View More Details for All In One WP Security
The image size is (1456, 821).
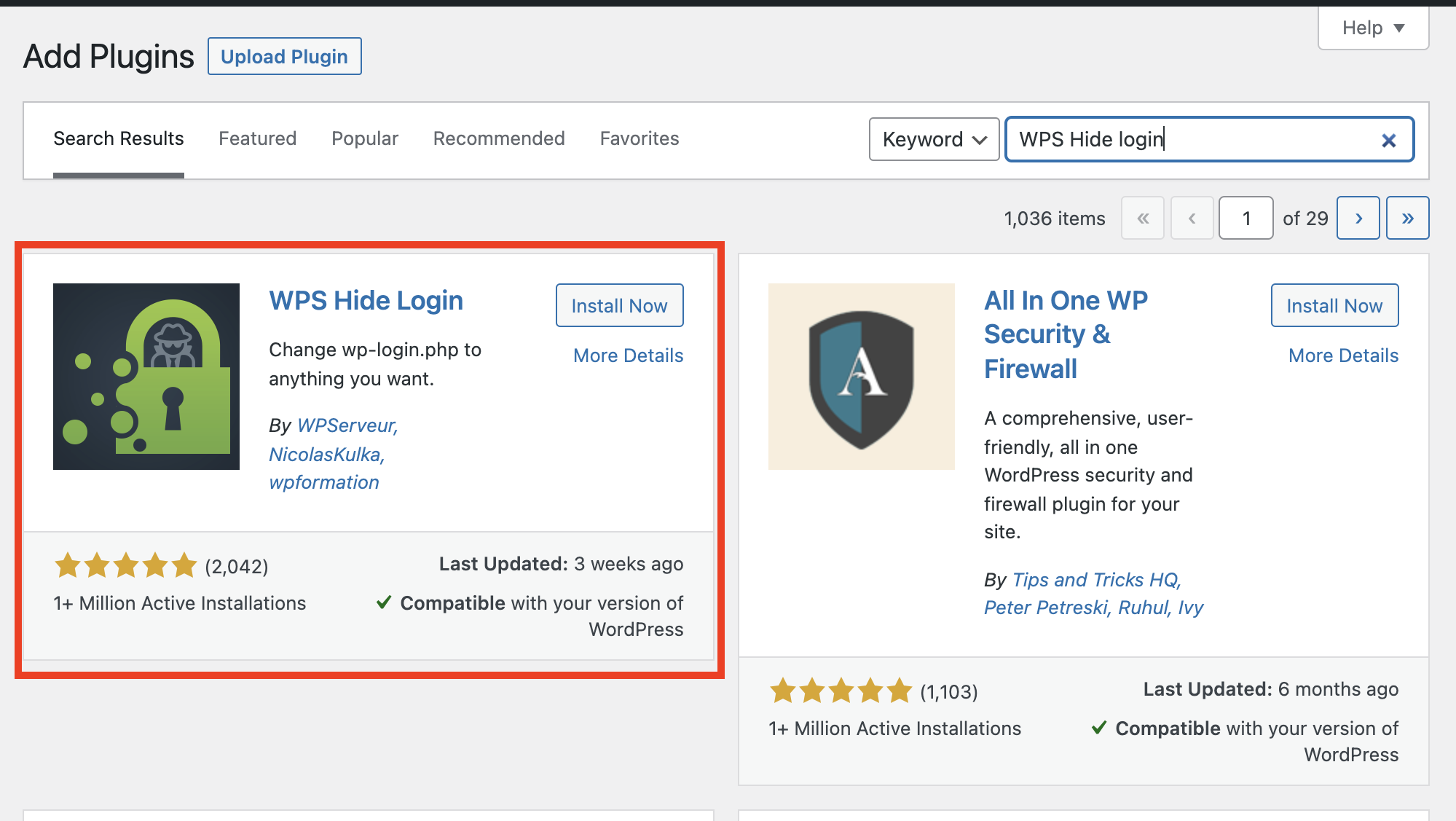1344,355
